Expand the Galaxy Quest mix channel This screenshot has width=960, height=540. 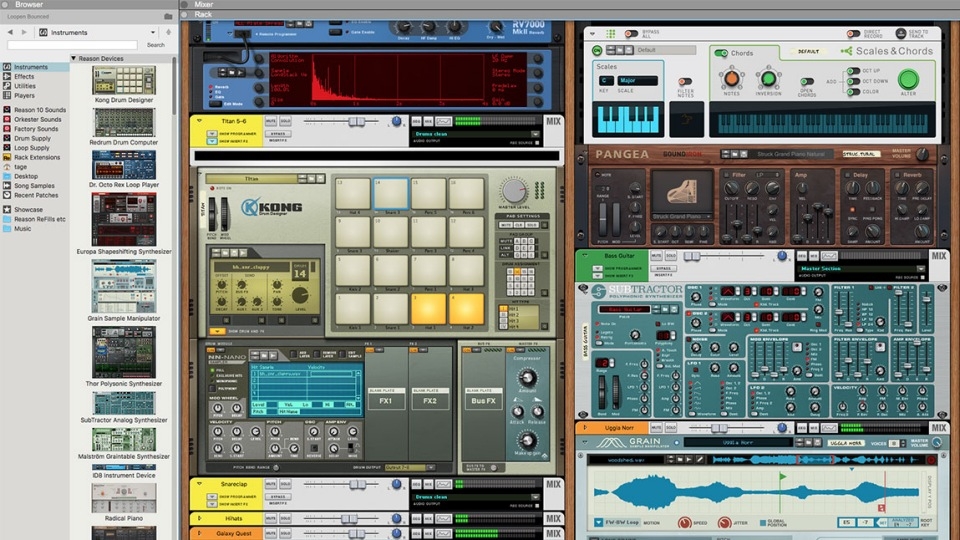(199, 533)
